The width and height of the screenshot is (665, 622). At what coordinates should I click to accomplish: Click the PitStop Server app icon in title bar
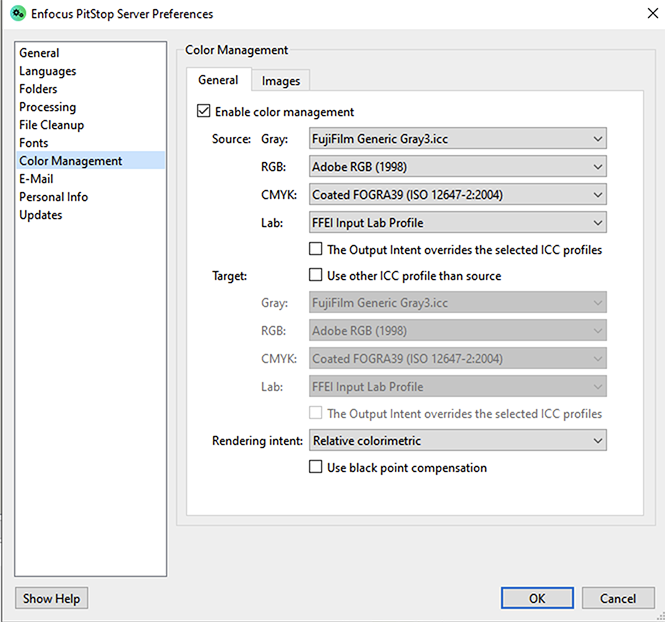pyautogui.click(x=17, y=14)
